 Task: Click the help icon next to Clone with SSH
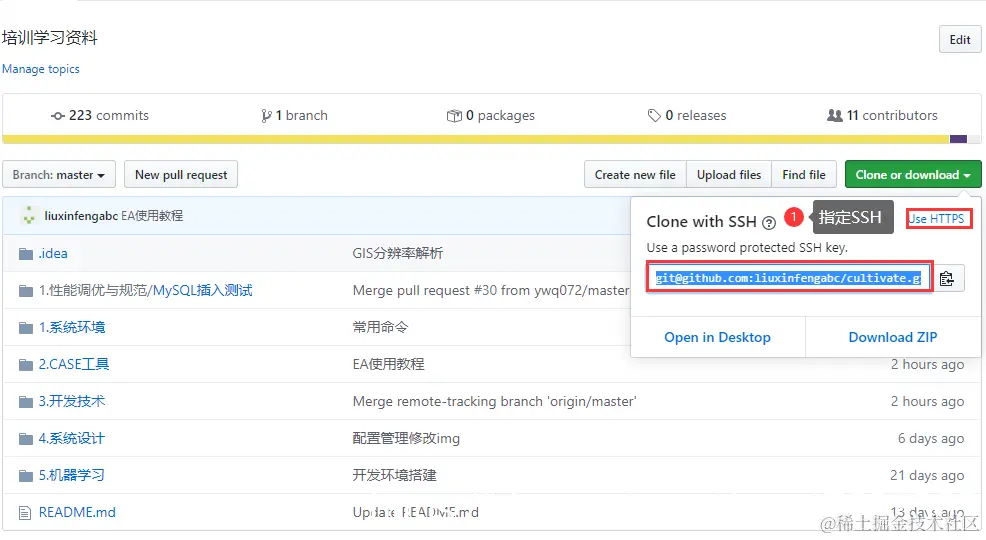click(x=768, y=223)
